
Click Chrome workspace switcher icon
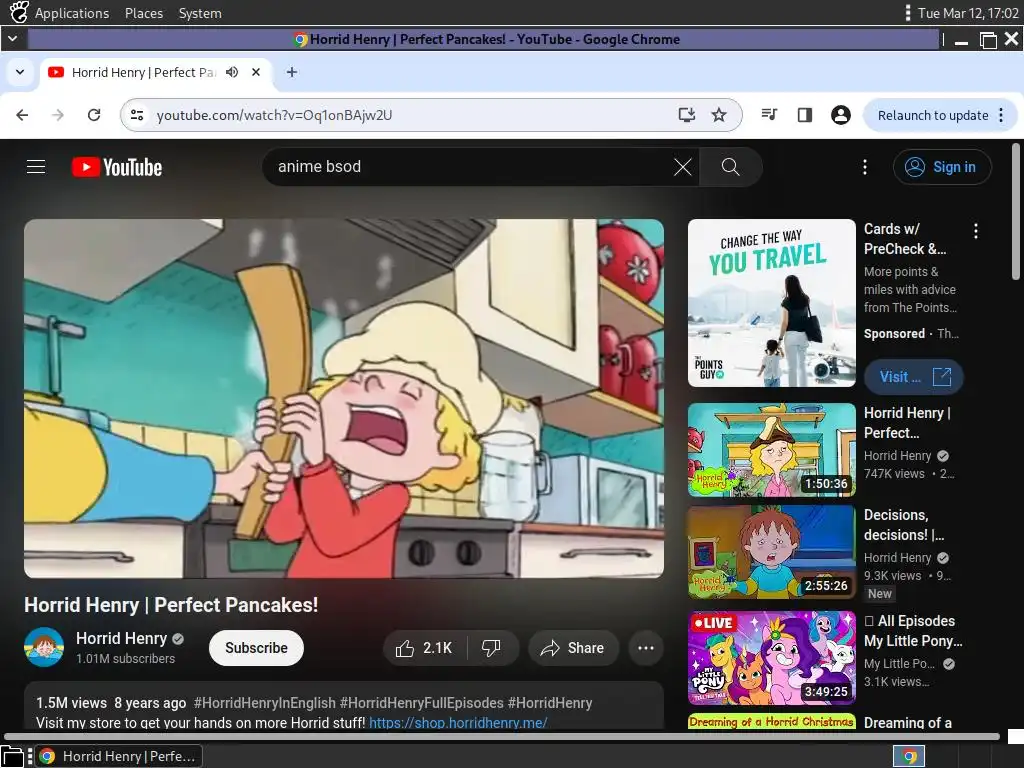(909, 756)
